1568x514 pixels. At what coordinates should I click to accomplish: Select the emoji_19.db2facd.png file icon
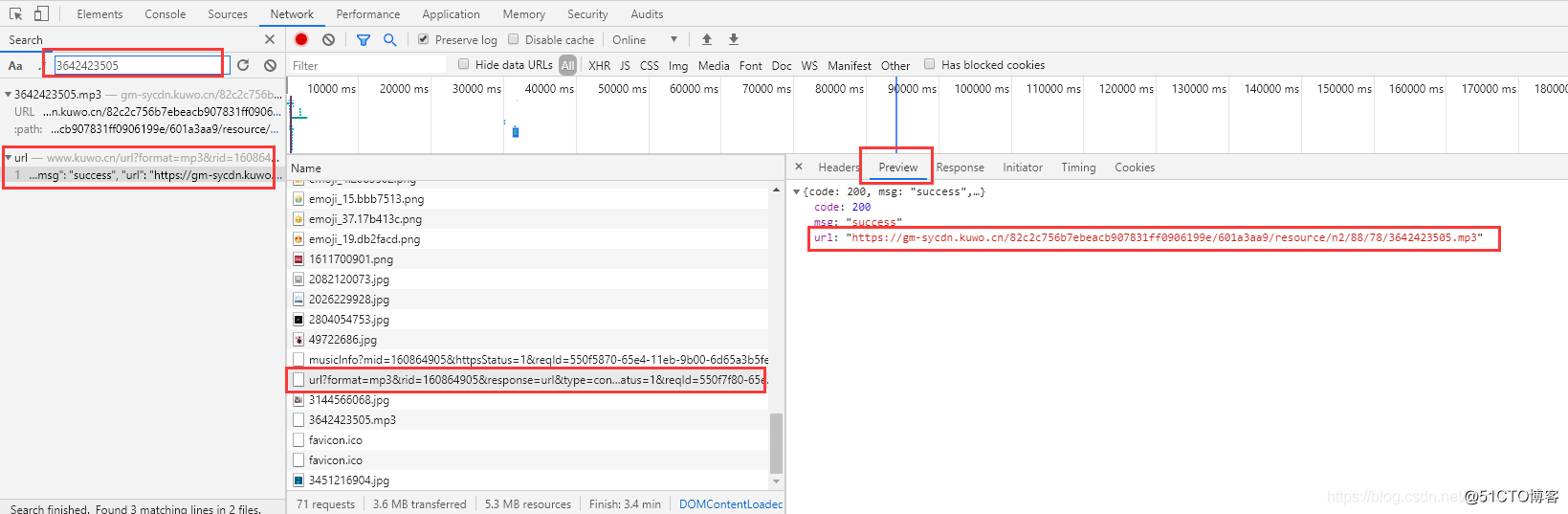pyautogui.click(x=298, y=238)
